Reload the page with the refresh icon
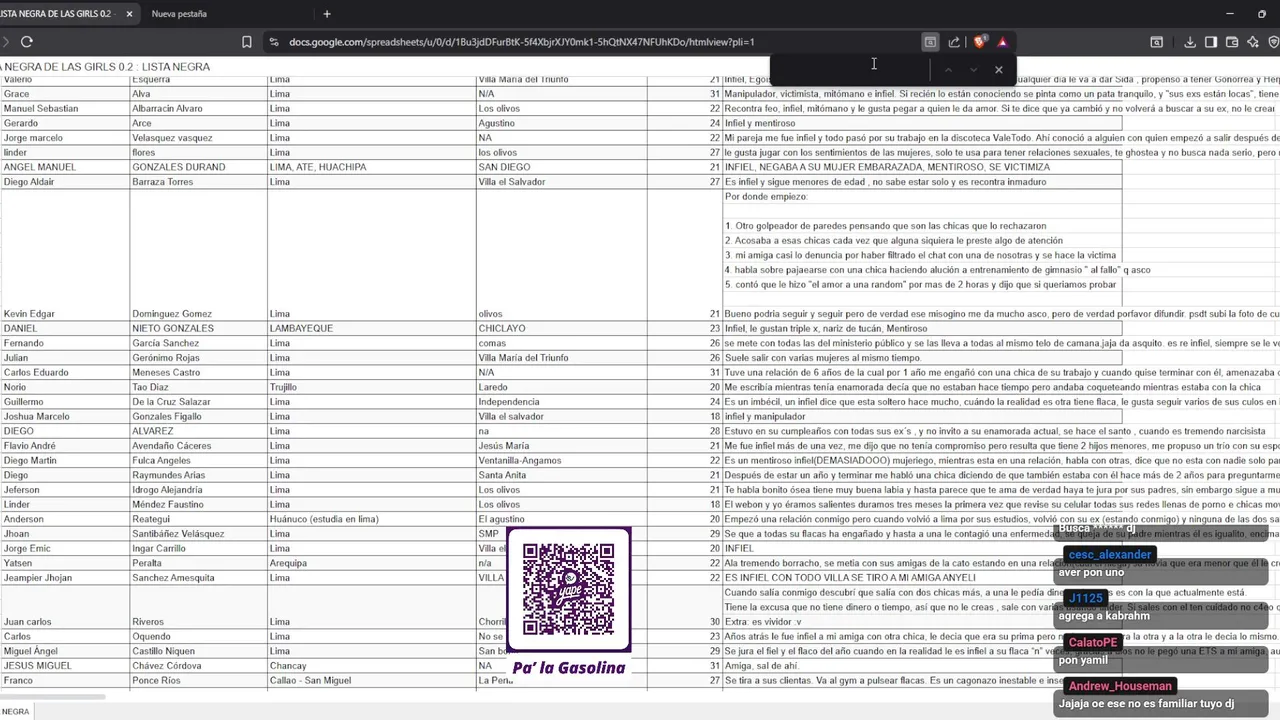 click(27, 42)
